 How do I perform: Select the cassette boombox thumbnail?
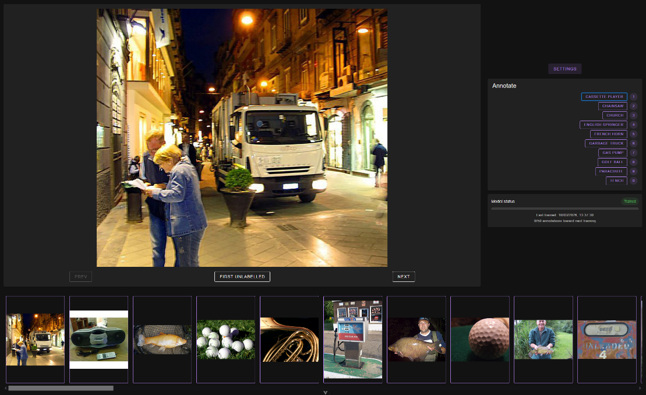(x=98, y=339)
